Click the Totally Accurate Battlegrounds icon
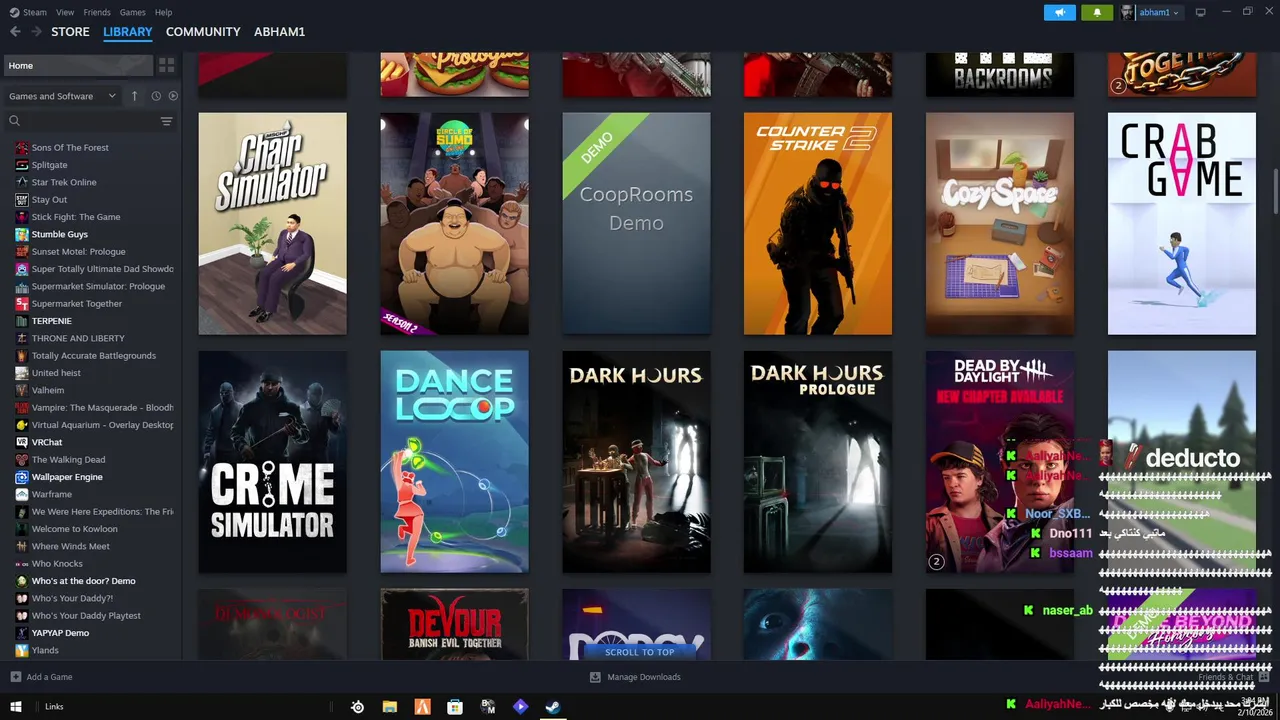The width and height of the screenshot is (1280, 720). 22,356
